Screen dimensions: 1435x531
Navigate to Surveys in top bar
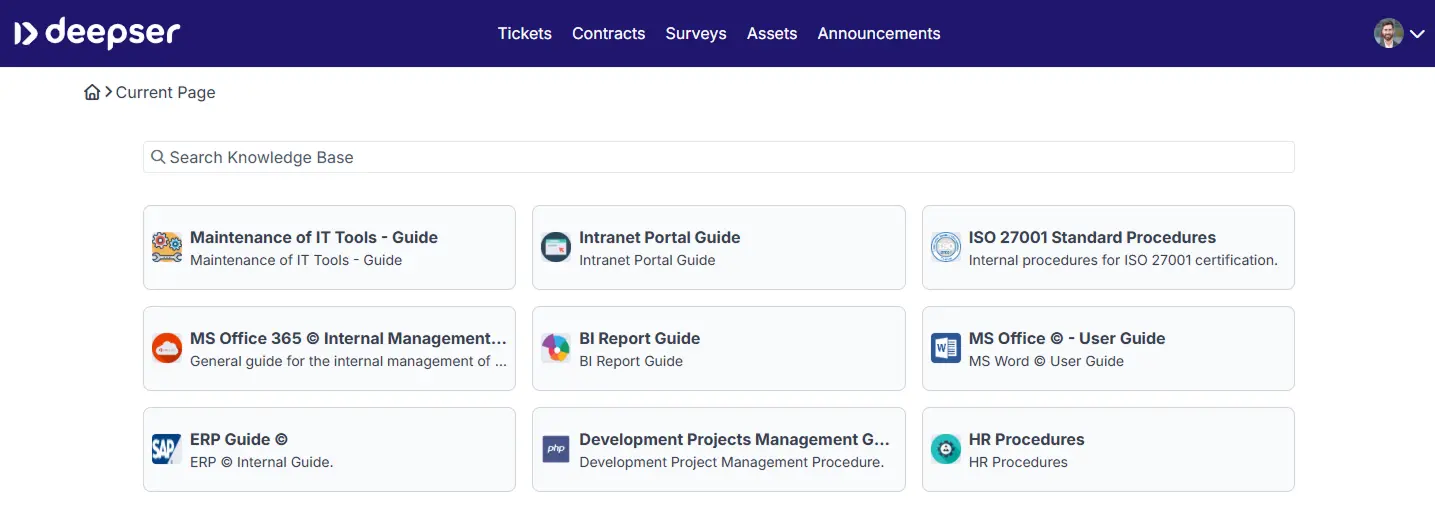click(695, 33)
